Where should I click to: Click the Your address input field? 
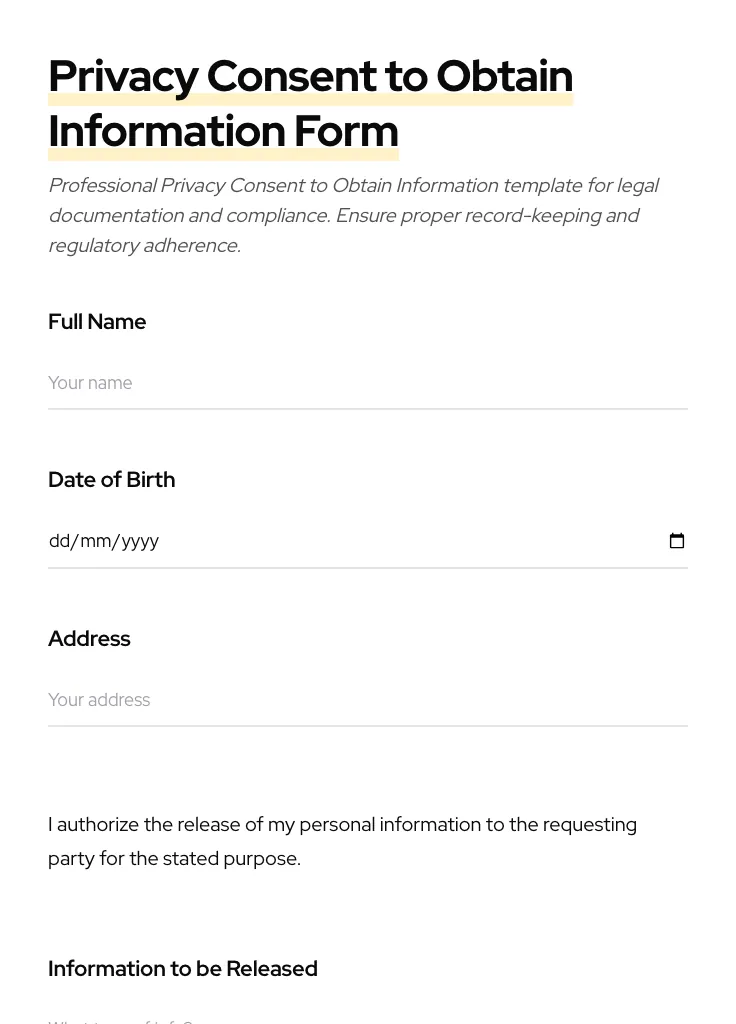300,700
